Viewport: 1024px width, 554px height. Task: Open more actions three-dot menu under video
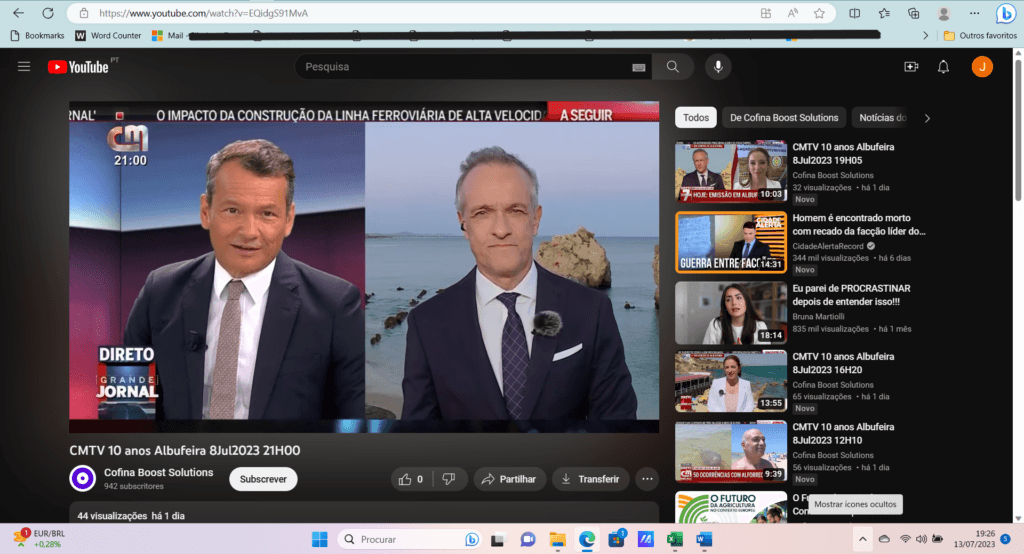pyautogui.click(x=647, y=479)
